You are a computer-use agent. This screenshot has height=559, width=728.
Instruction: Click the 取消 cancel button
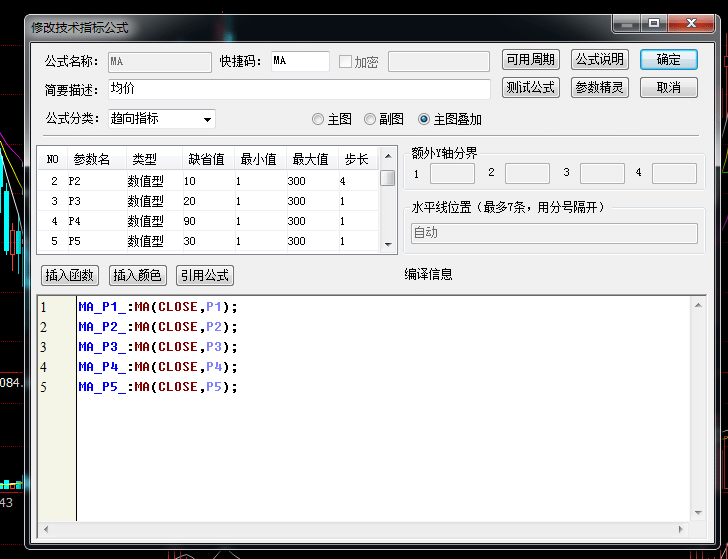[x=668, y=88]
